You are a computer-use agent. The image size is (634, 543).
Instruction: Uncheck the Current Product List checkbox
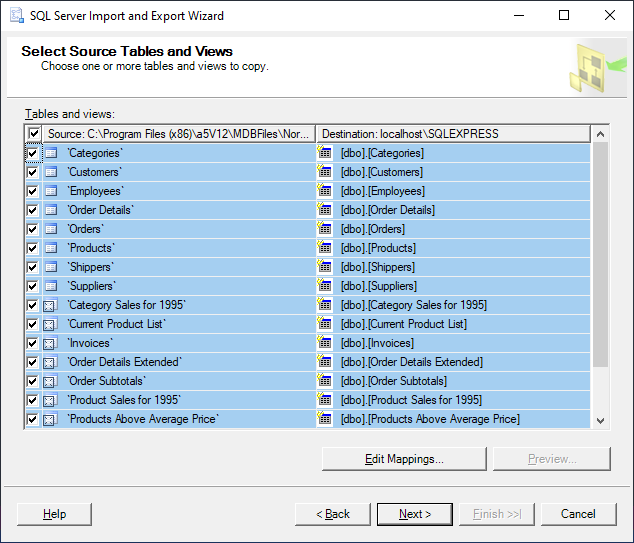pyautogui.click(x=32, y=324)
